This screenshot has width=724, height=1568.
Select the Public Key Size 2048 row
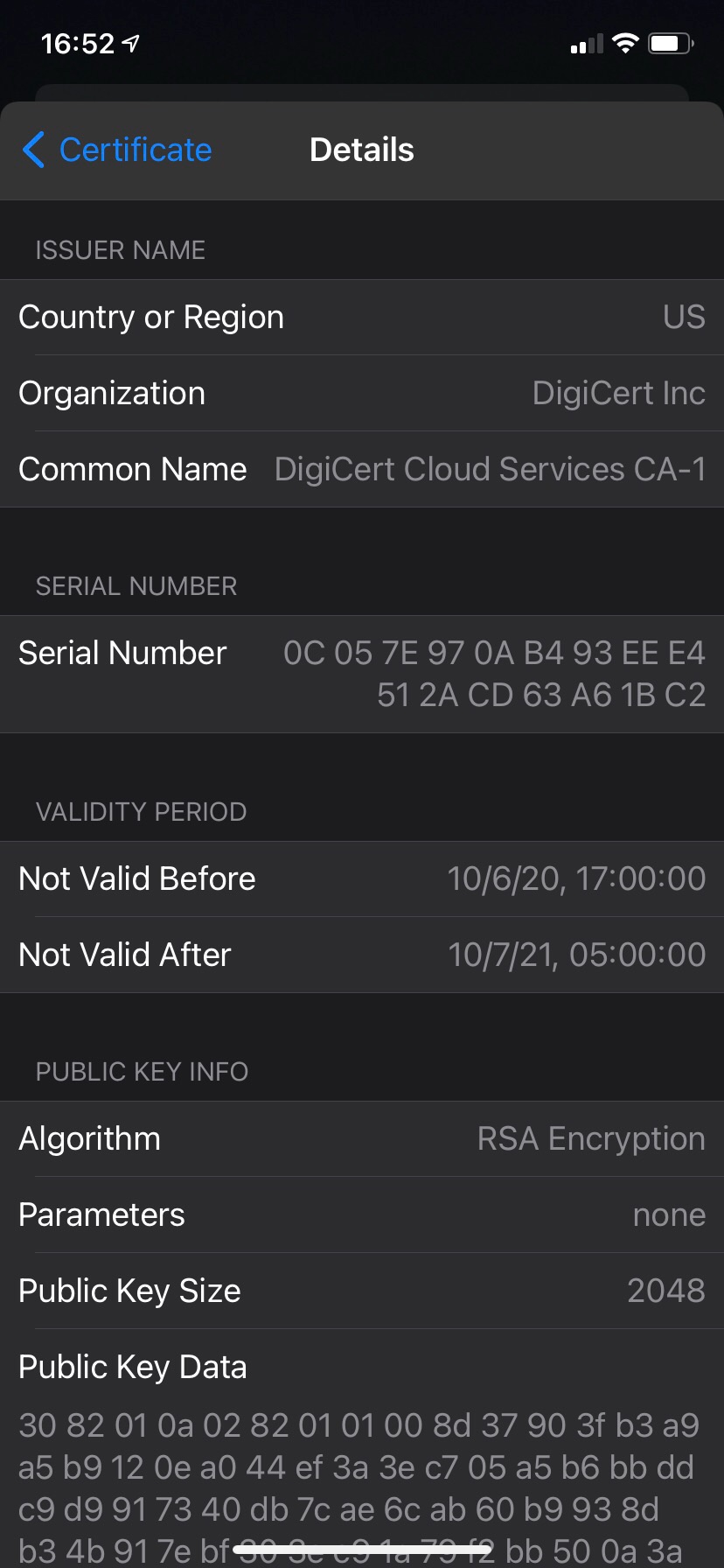point(362,1291)
